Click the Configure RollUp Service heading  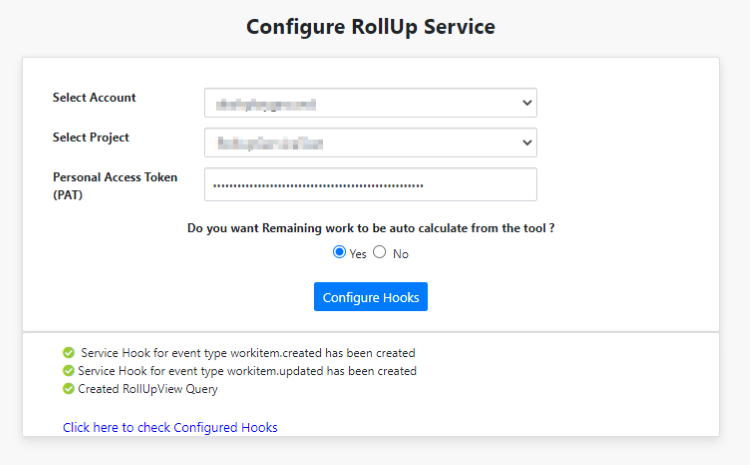point(371,27)
